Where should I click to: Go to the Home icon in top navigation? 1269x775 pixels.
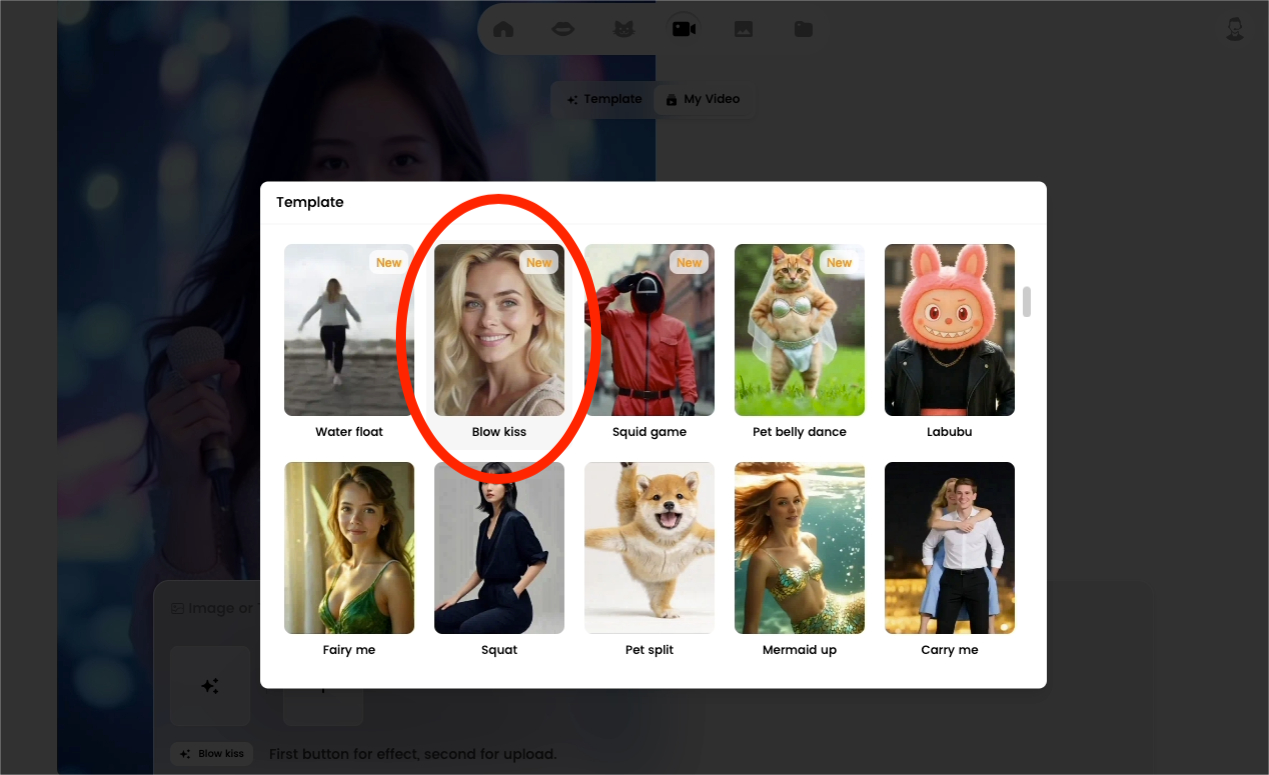[x=504, y=29]
